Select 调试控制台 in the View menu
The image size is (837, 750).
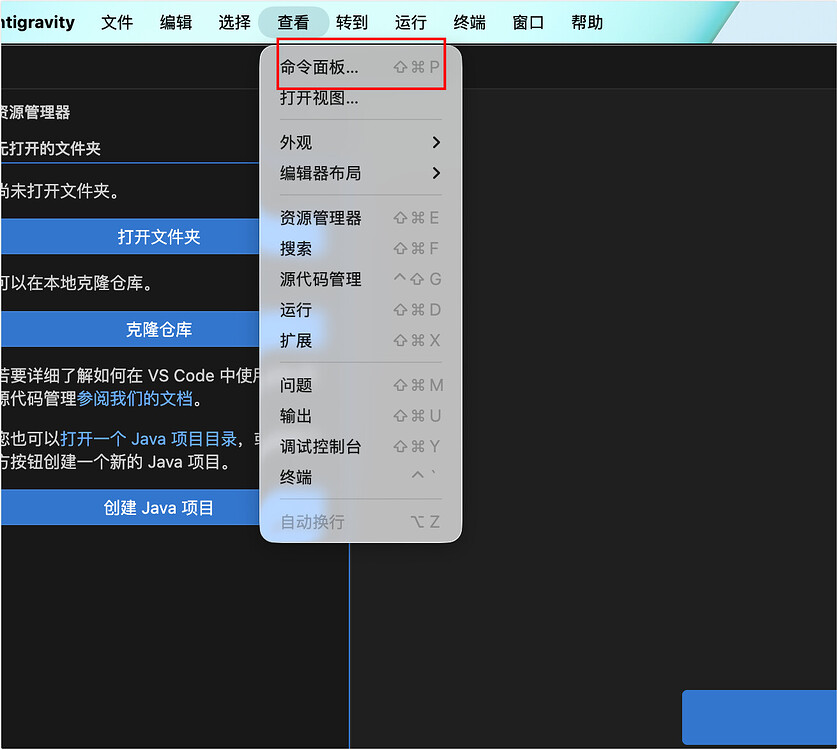coord(361,447)
